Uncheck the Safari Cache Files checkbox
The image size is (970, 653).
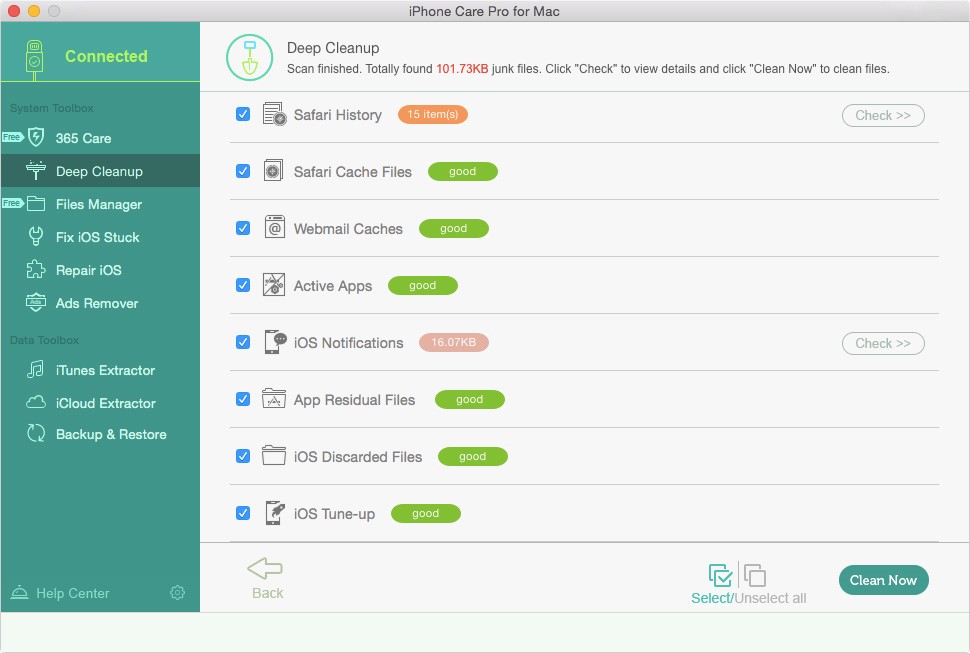(x=243, y=171)
